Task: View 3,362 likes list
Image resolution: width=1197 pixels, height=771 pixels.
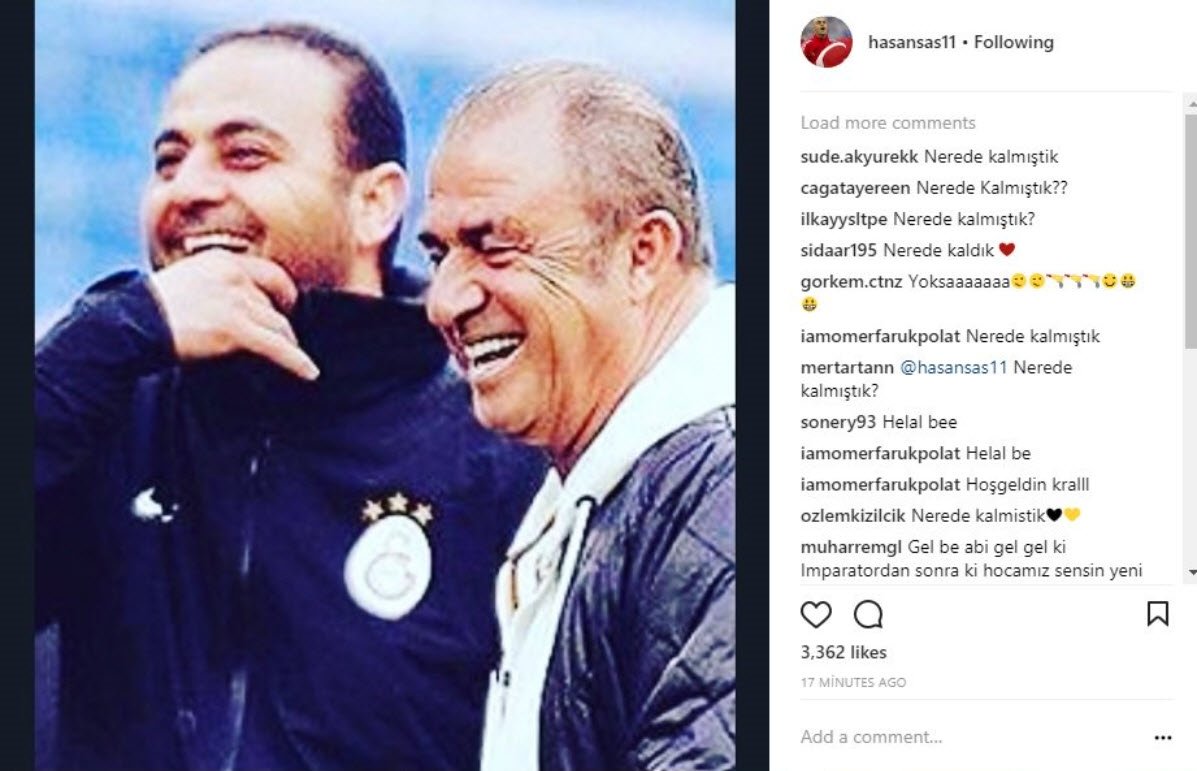Action: pos(844,652)
